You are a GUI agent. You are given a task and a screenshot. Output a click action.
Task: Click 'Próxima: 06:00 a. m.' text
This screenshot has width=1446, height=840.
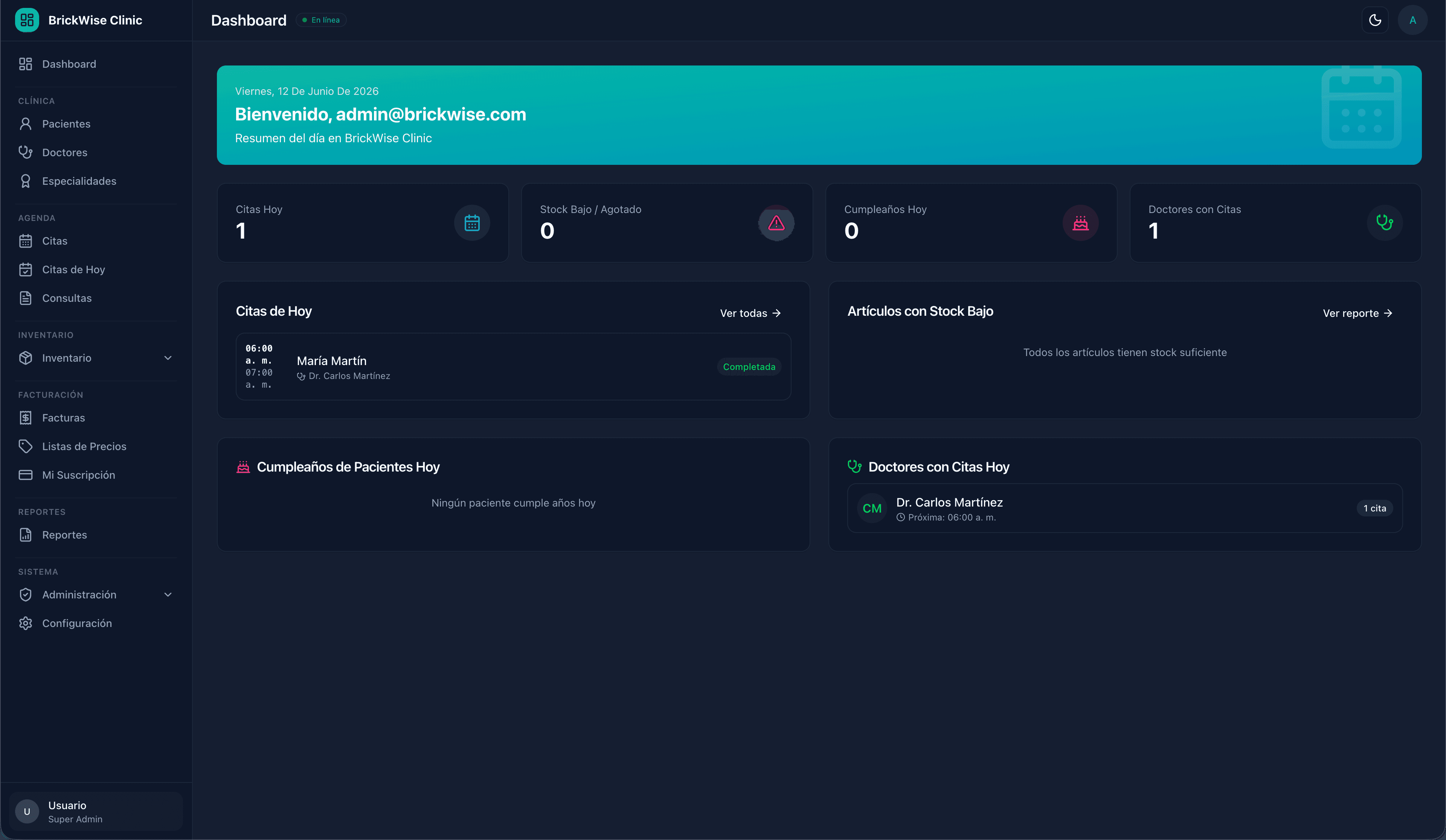pyautogui.click(x=952, y=517)
